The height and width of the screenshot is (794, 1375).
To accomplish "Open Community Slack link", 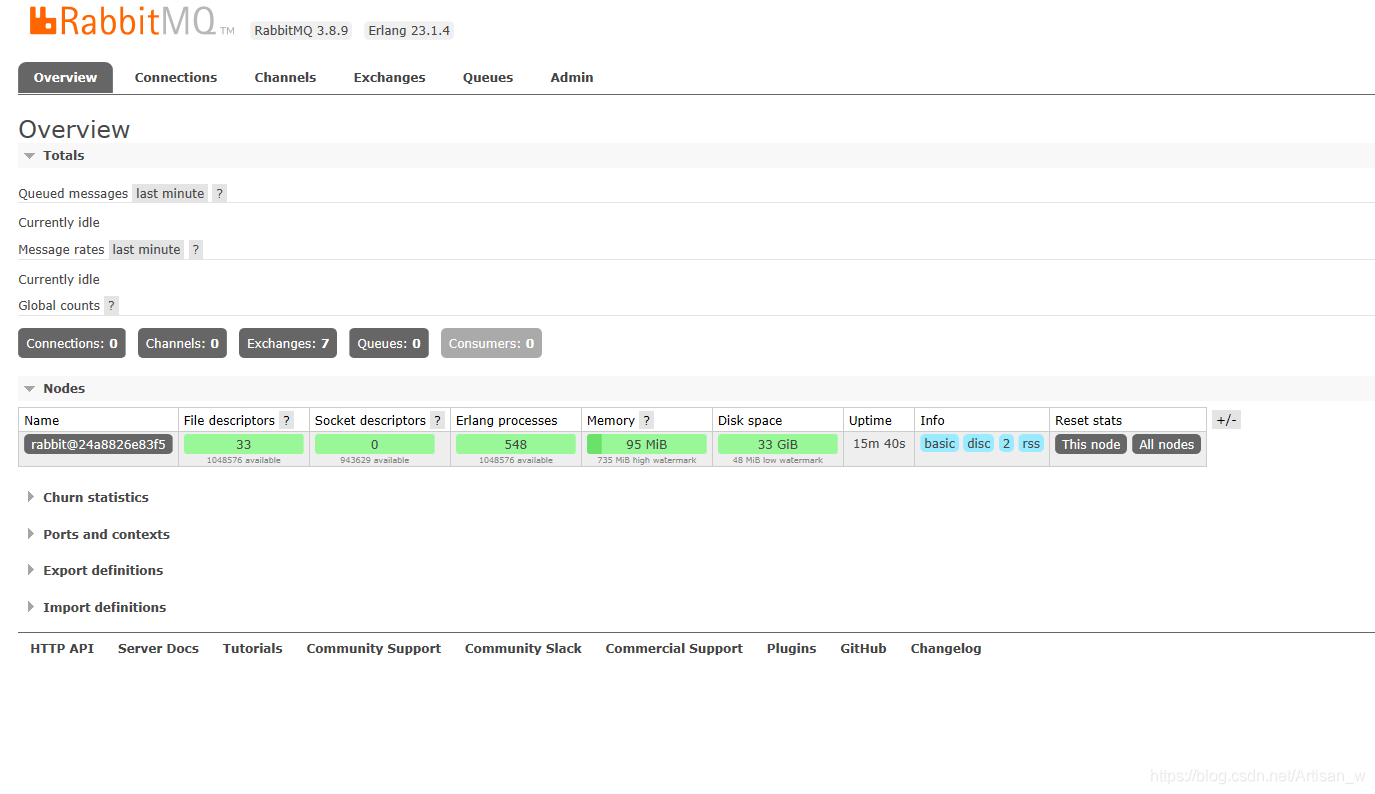I will pyautogui.click(x=523, y=649).
